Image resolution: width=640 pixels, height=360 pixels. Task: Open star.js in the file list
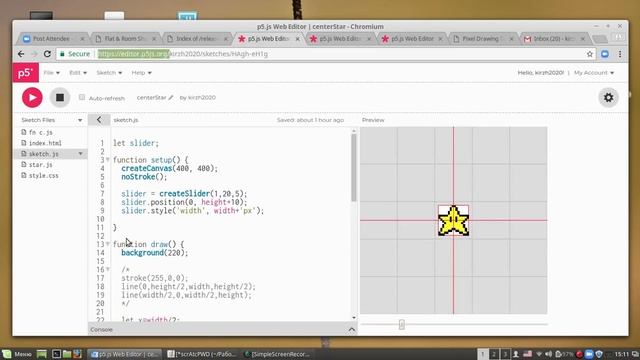(40, 164)
